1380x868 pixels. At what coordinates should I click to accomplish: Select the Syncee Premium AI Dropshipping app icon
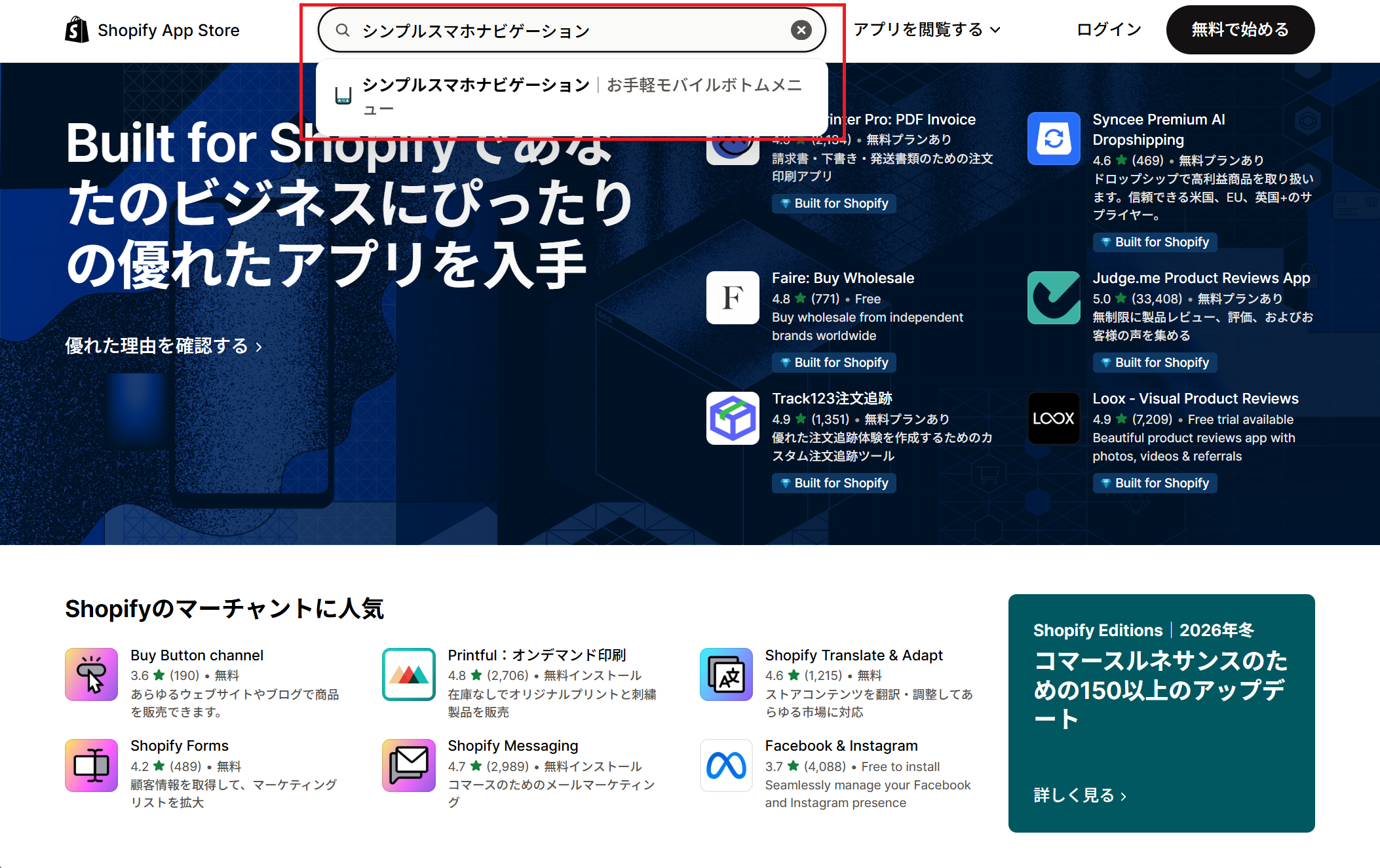point(1053,138)
